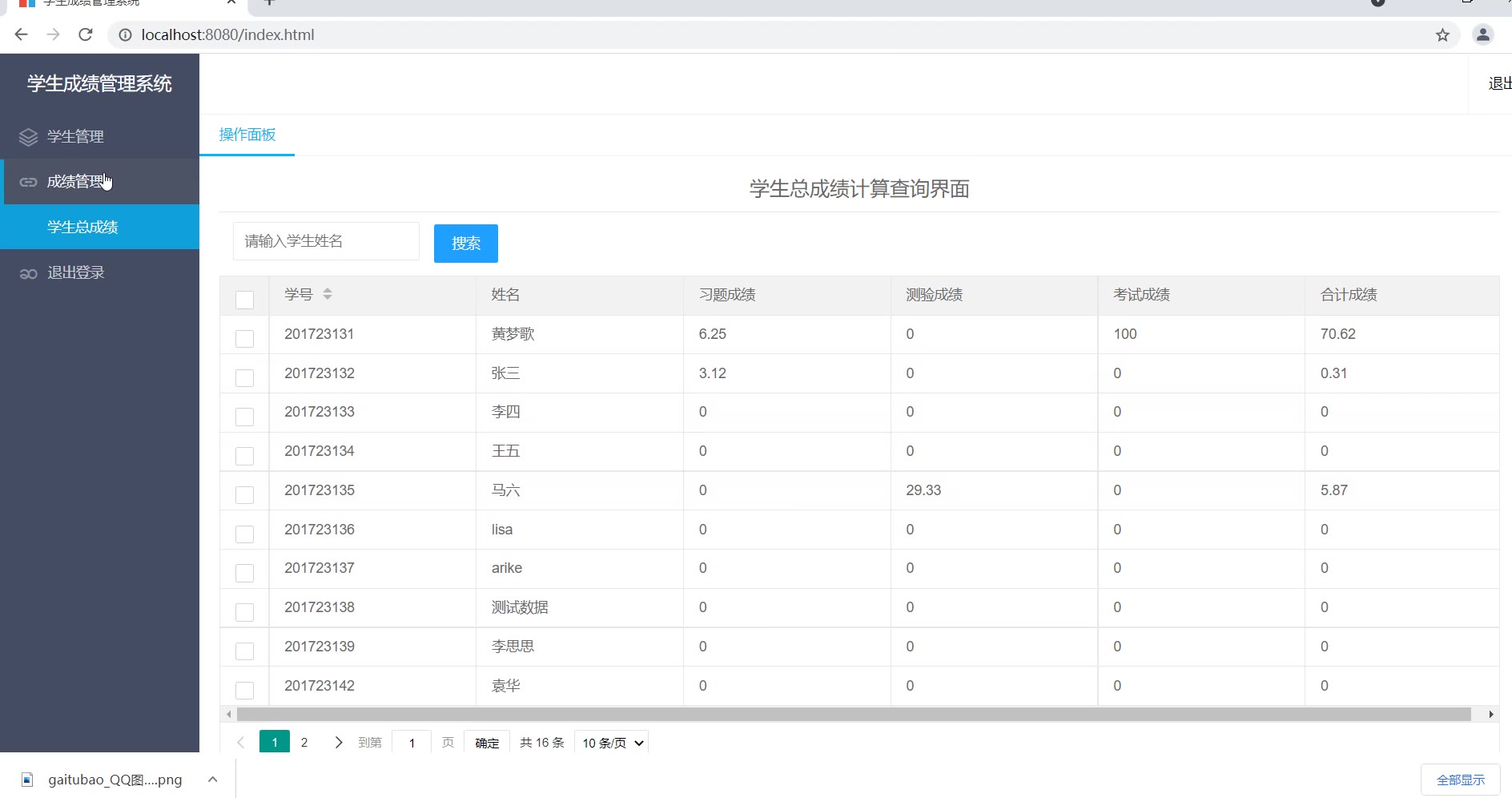
Task: Expand the download item options chevron
Action: pos(212,780)
